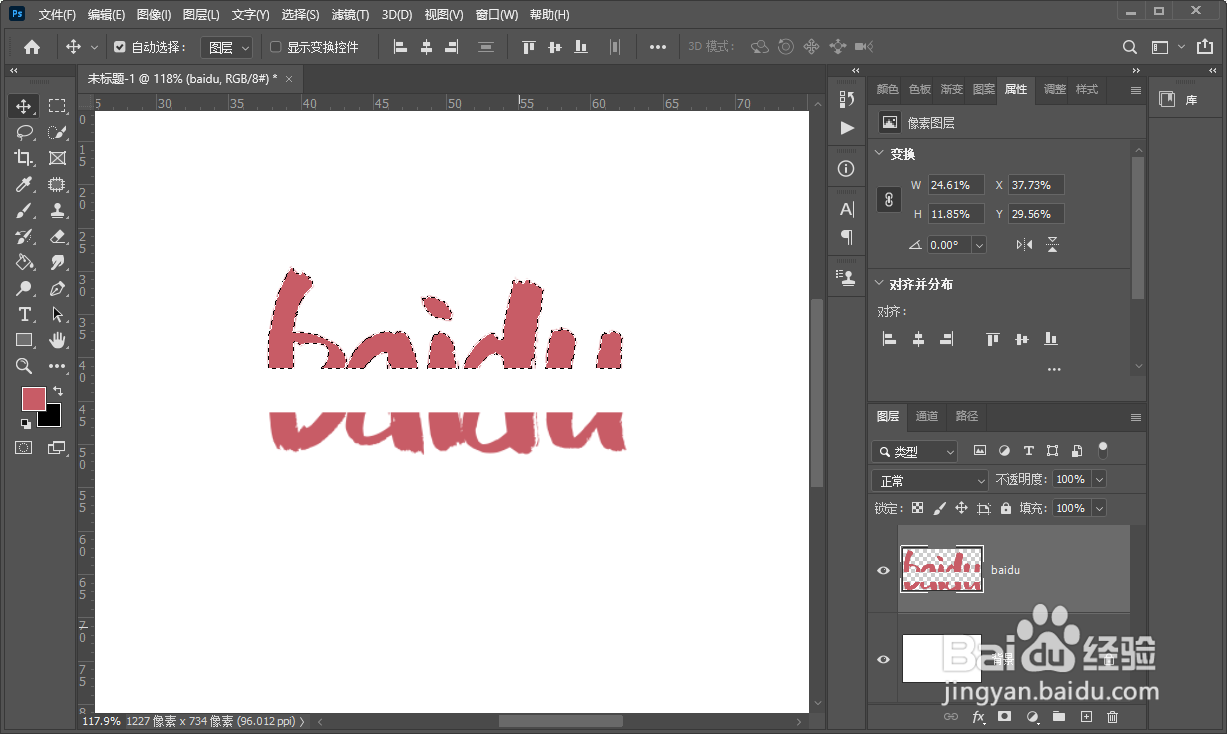The image size is (1227, 734).
Task: Select the Healing Brush tool
Action: coord(58,184)
